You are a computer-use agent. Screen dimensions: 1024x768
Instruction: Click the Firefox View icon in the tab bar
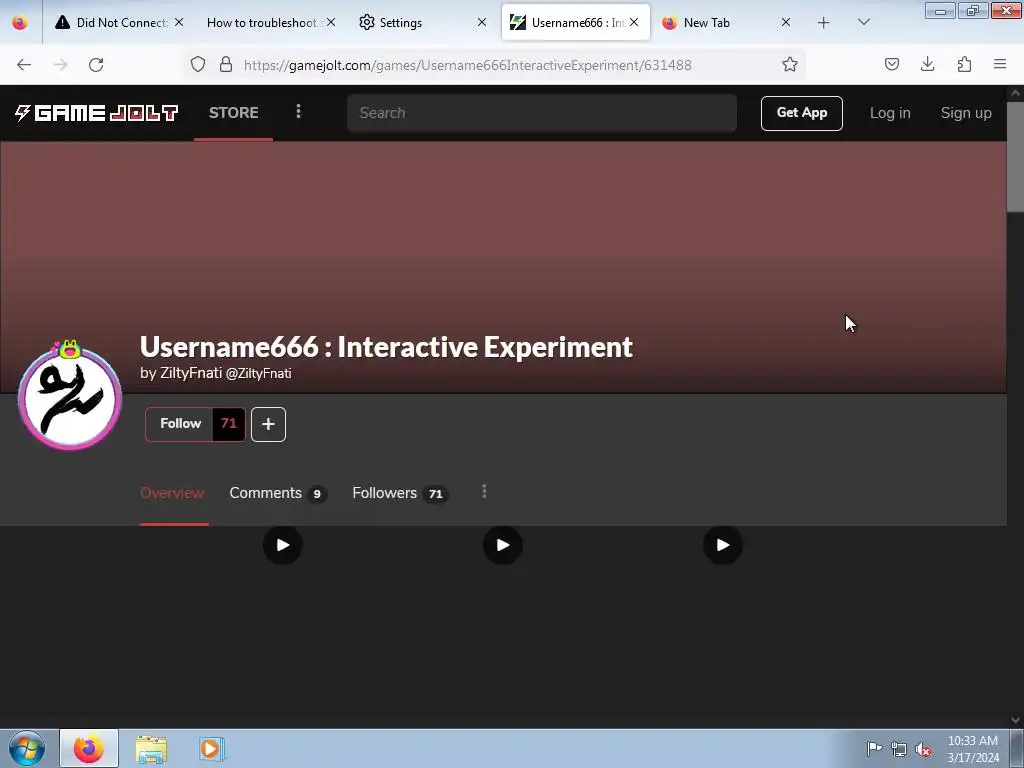coord(20,23)
